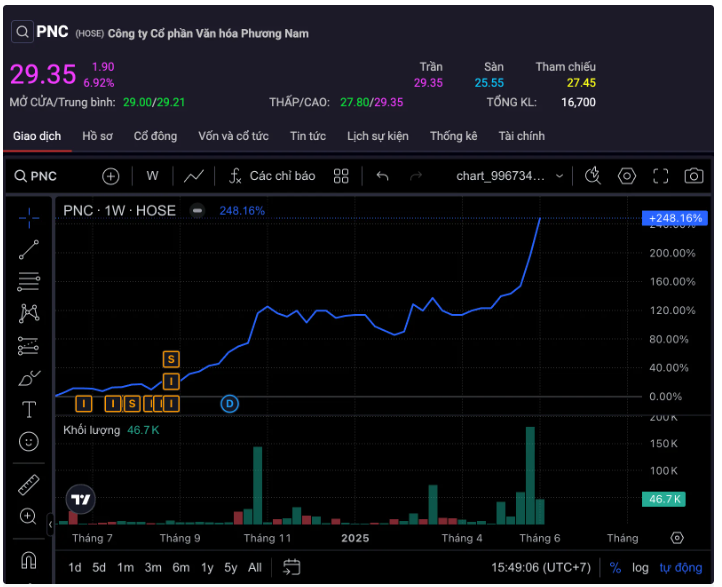Screen dimensions: 722x587
Task: Click the TradingView logo on chart
Action: 81,499
